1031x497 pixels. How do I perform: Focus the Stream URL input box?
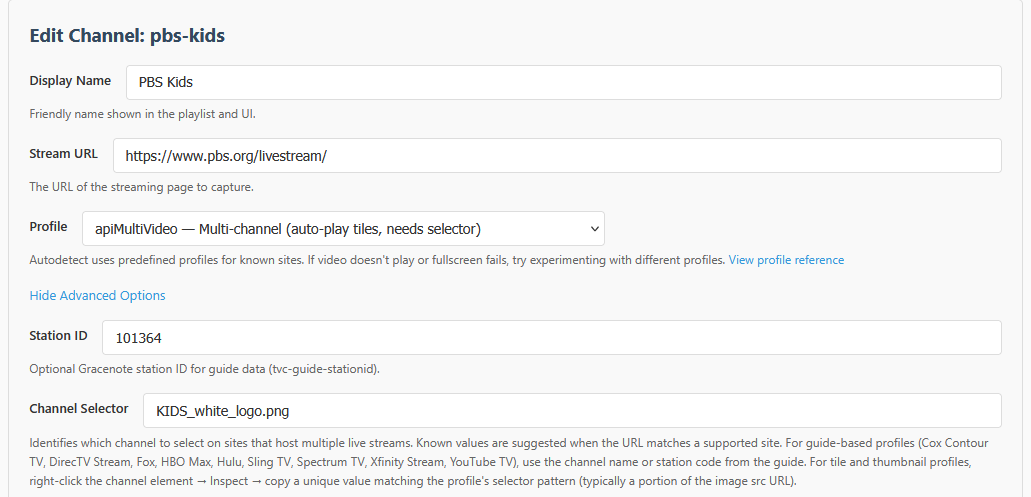pos(557,155)
